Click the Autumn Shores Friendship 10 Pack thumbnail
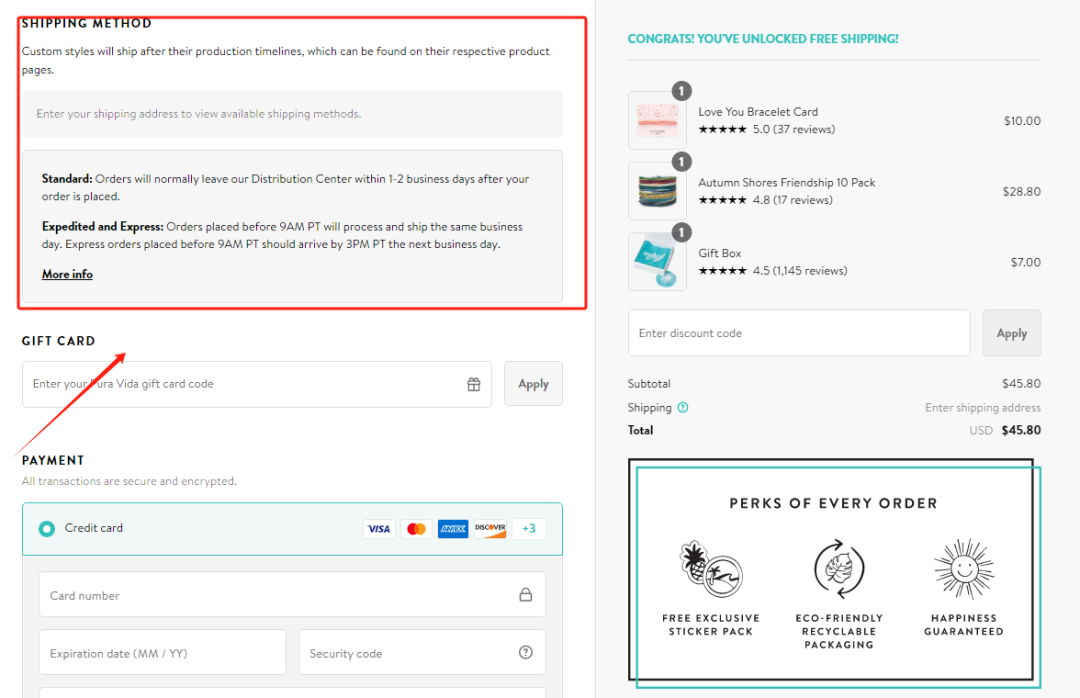Viewport: 1080px width, 698px height. click(x=657, y=191)
